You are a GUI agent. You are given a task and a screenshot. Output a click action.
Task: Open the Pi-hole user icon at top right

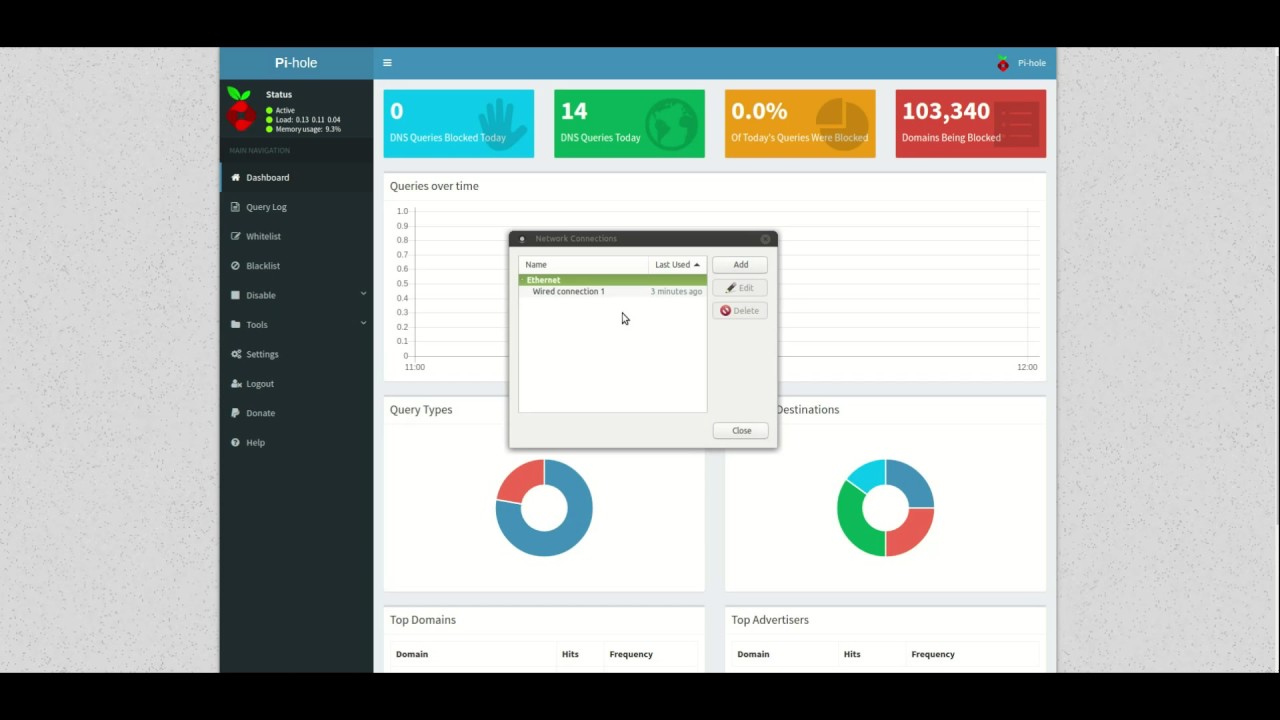pyautogui.click(x=1003, y=63)
